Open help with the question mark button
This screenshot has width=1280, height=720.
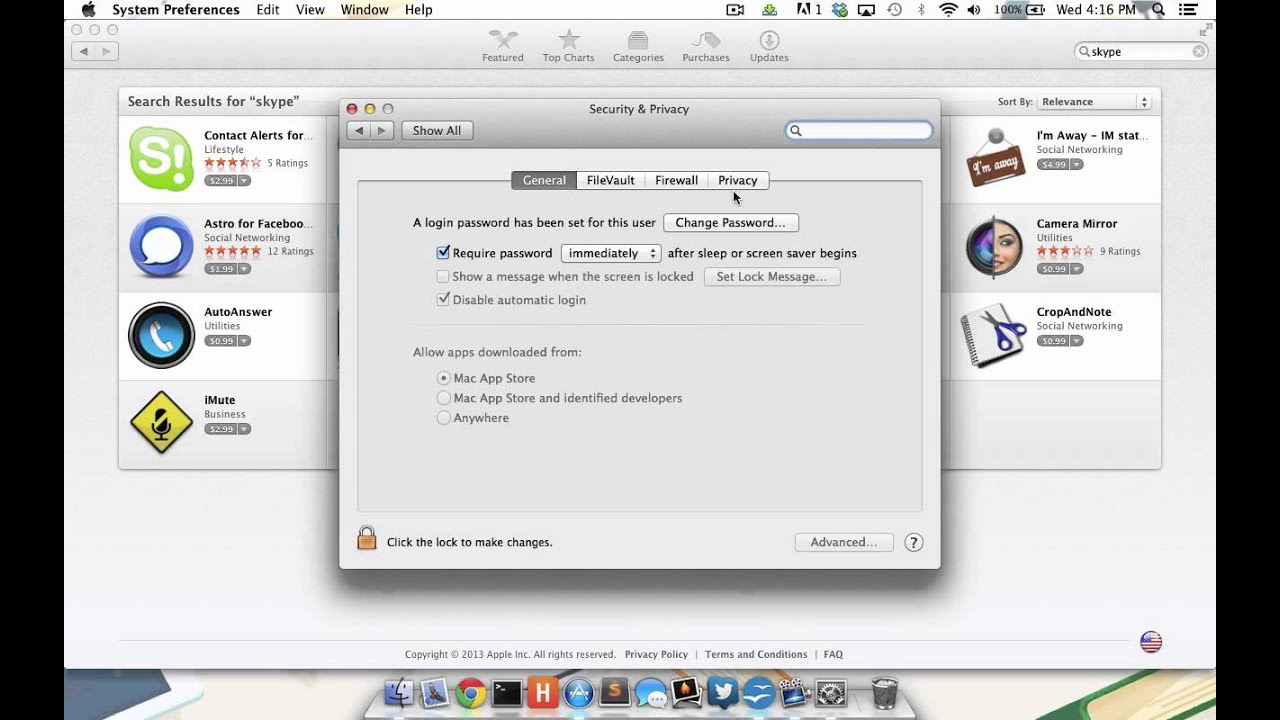click(x=913, y=542)
